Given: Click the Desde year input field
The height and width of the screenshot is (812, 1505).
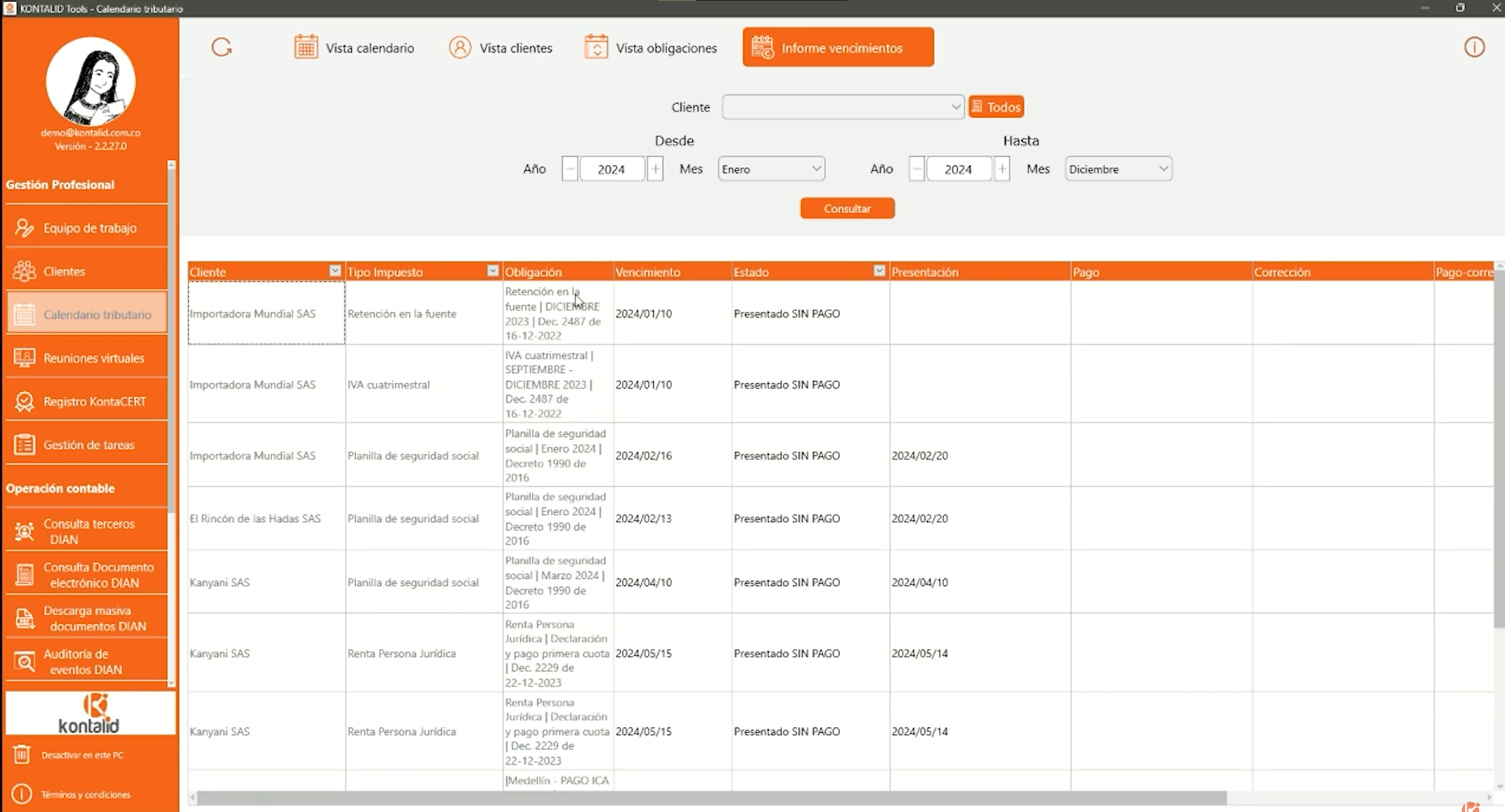Looking at the screenshot, I should [x=612, y=169].
